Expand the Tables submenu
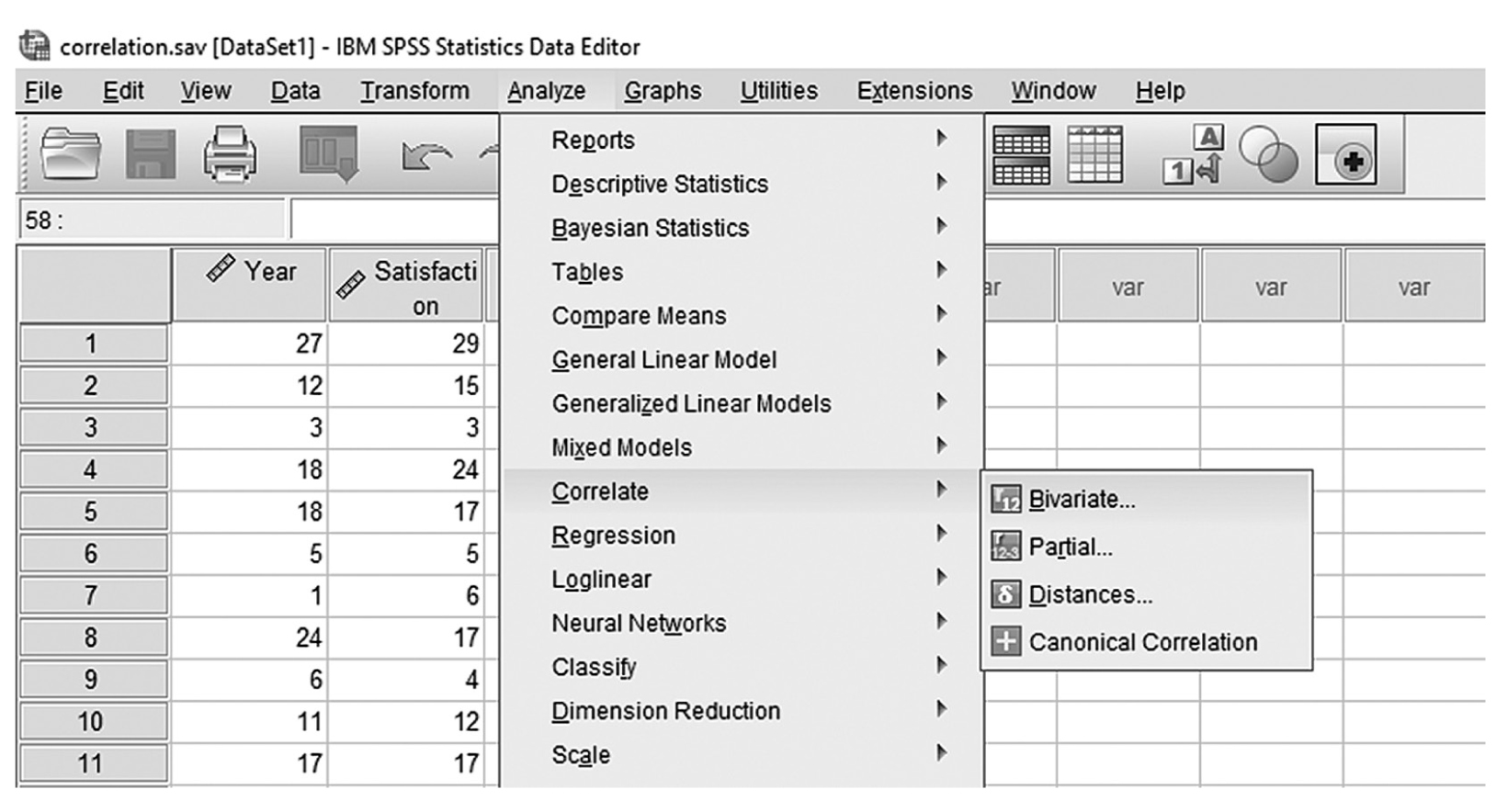The height and width of the screenshot is (812, 1496). (742, 272)
